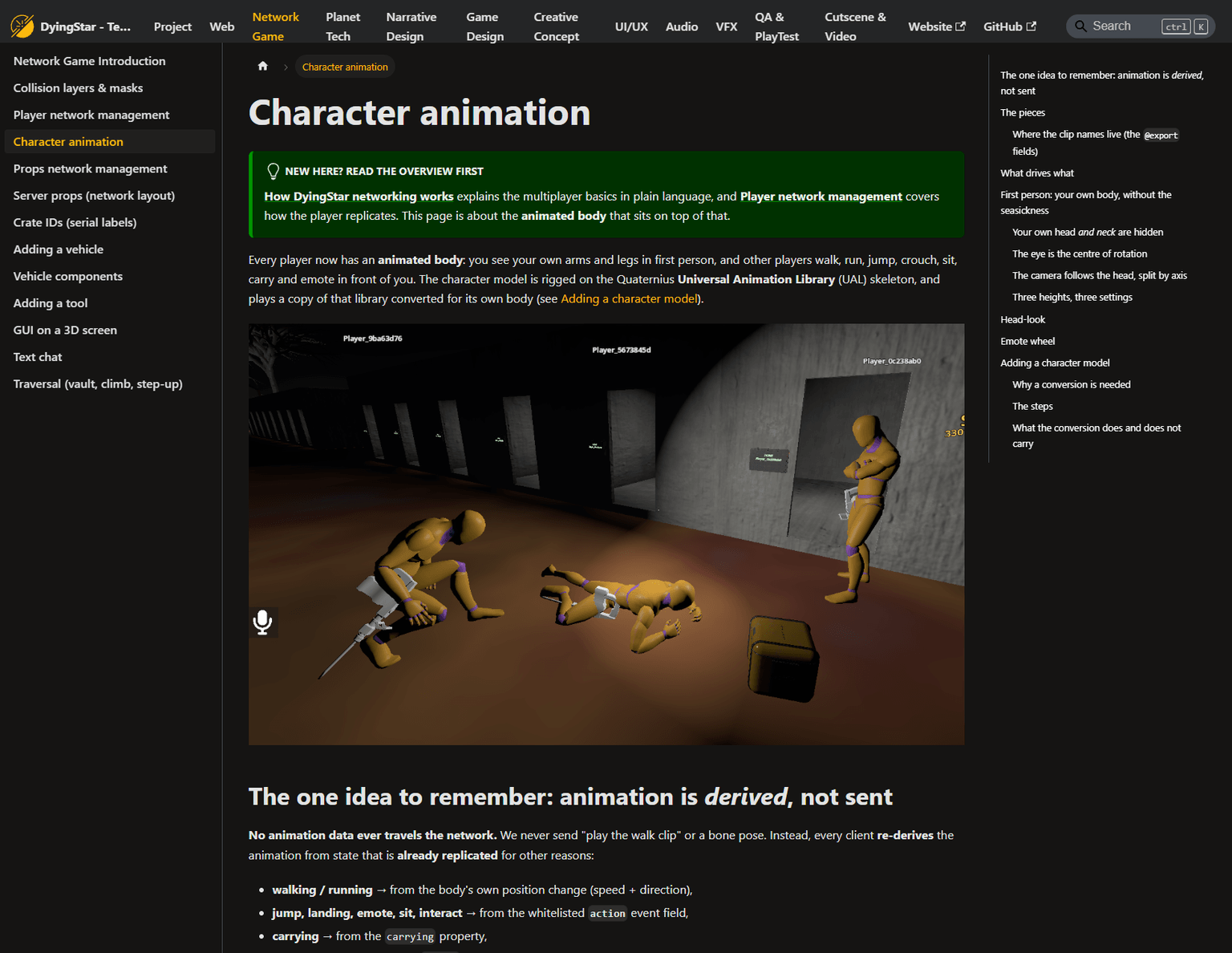1232x953 pixels.
Task: Jump to The eye is the centre of rotation
Action: pos(1080,253)
